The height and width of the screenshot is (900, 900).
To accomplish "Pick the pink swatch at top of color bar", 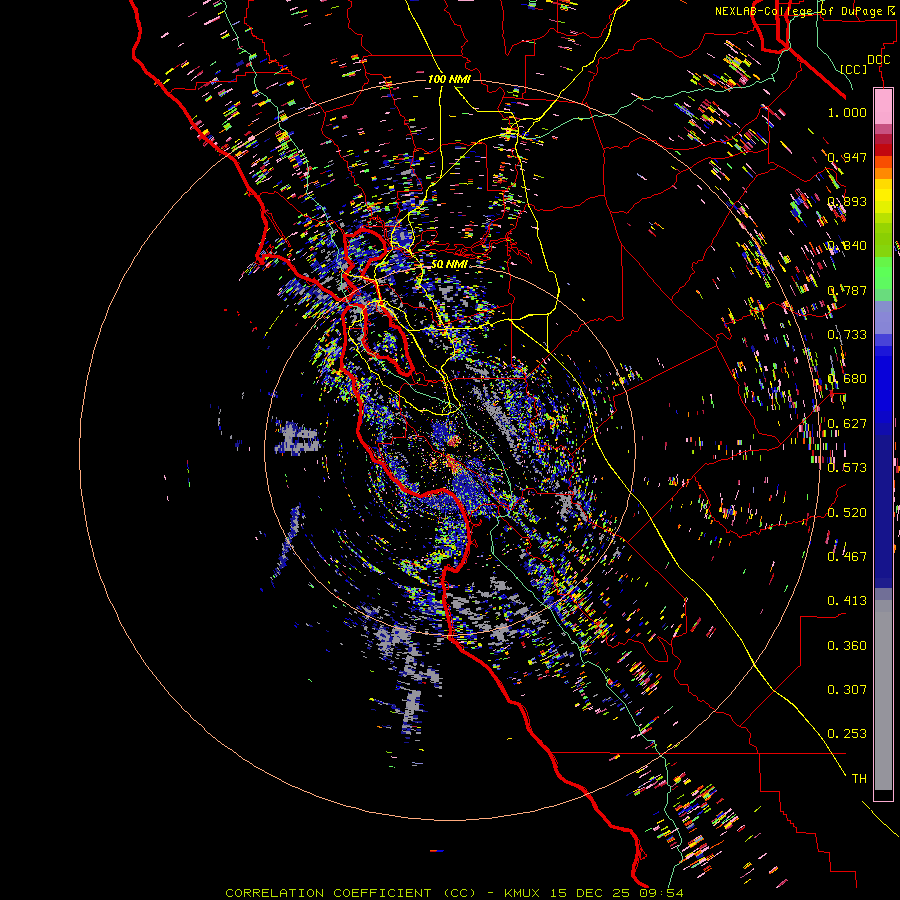I will click(x=883, y=107).
